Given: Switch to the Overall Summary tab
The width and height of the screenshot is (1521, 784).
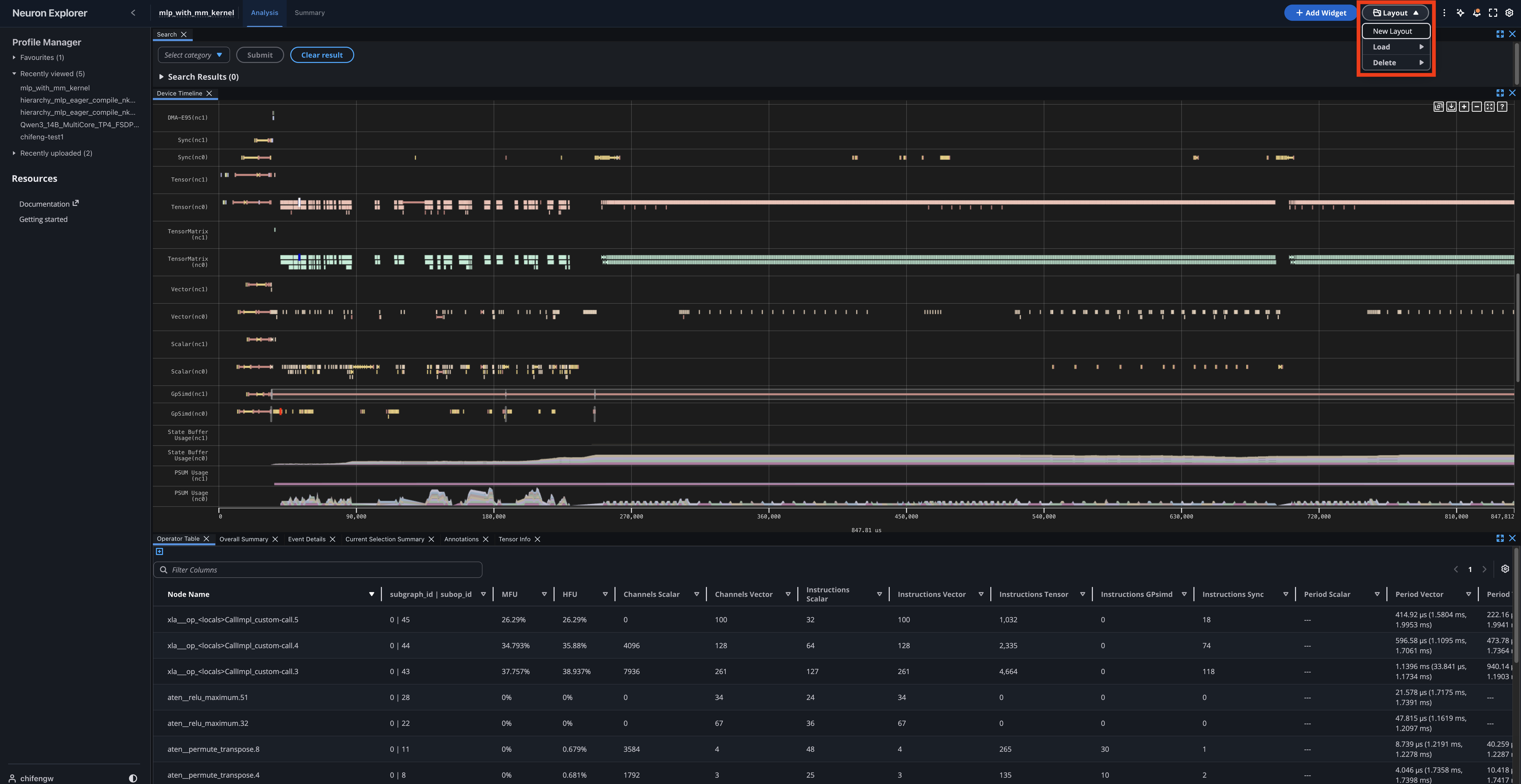Looking at the screenshot, I should 243,539.
